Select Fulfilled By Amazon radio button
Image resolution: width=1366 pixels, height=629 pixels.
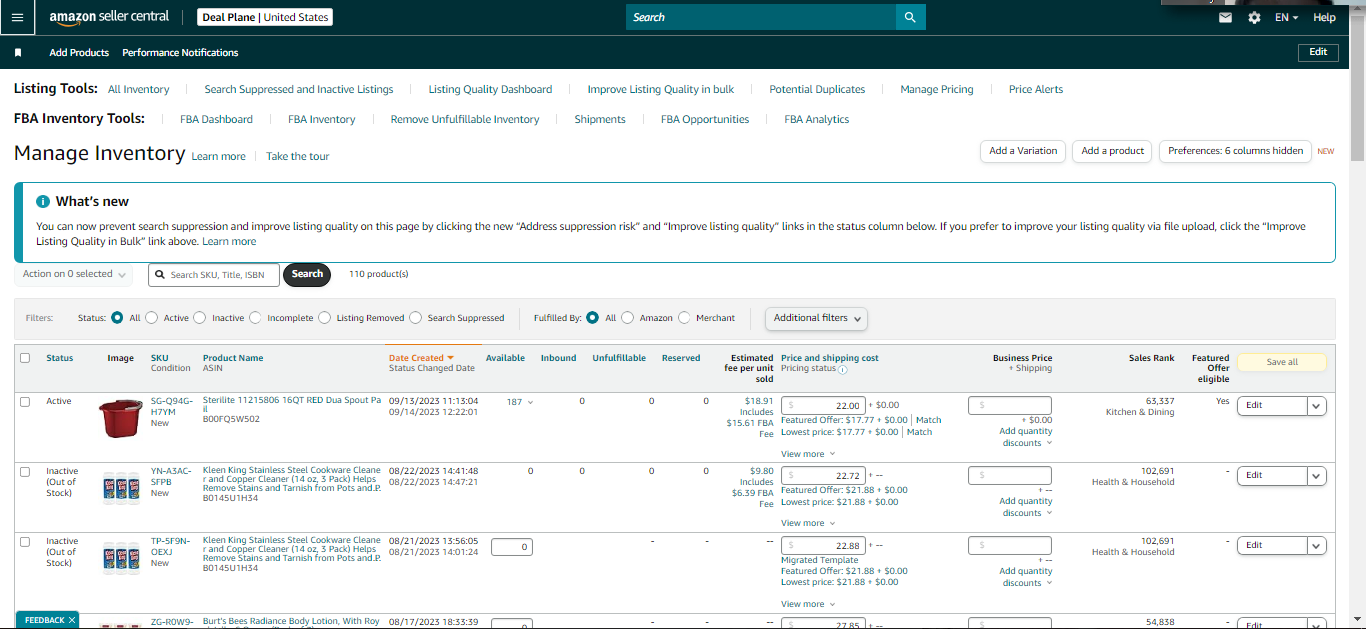tap(628, 318)
